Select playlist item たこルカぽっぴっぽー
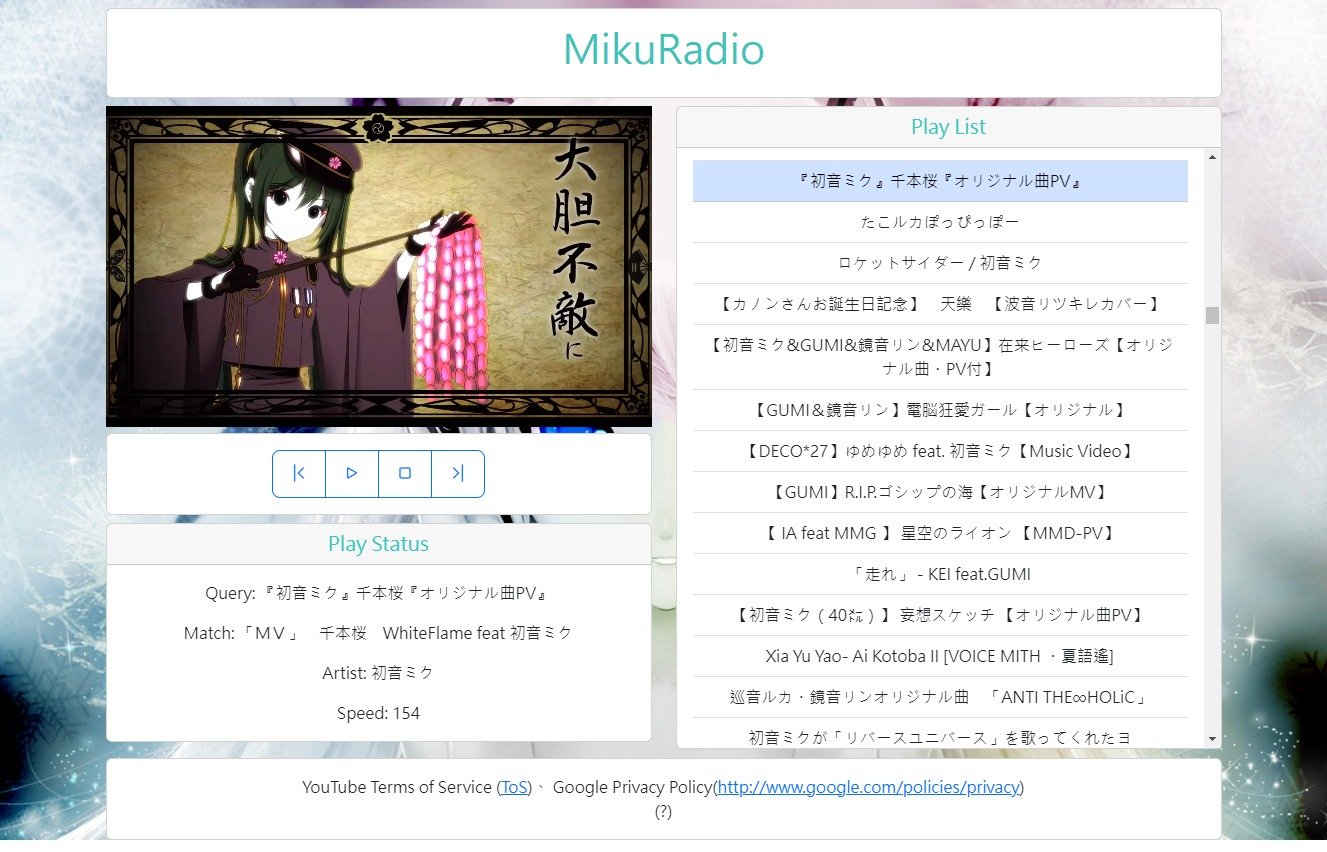Viewport: 1327px width, 852px height. click(x=940, y=222)
